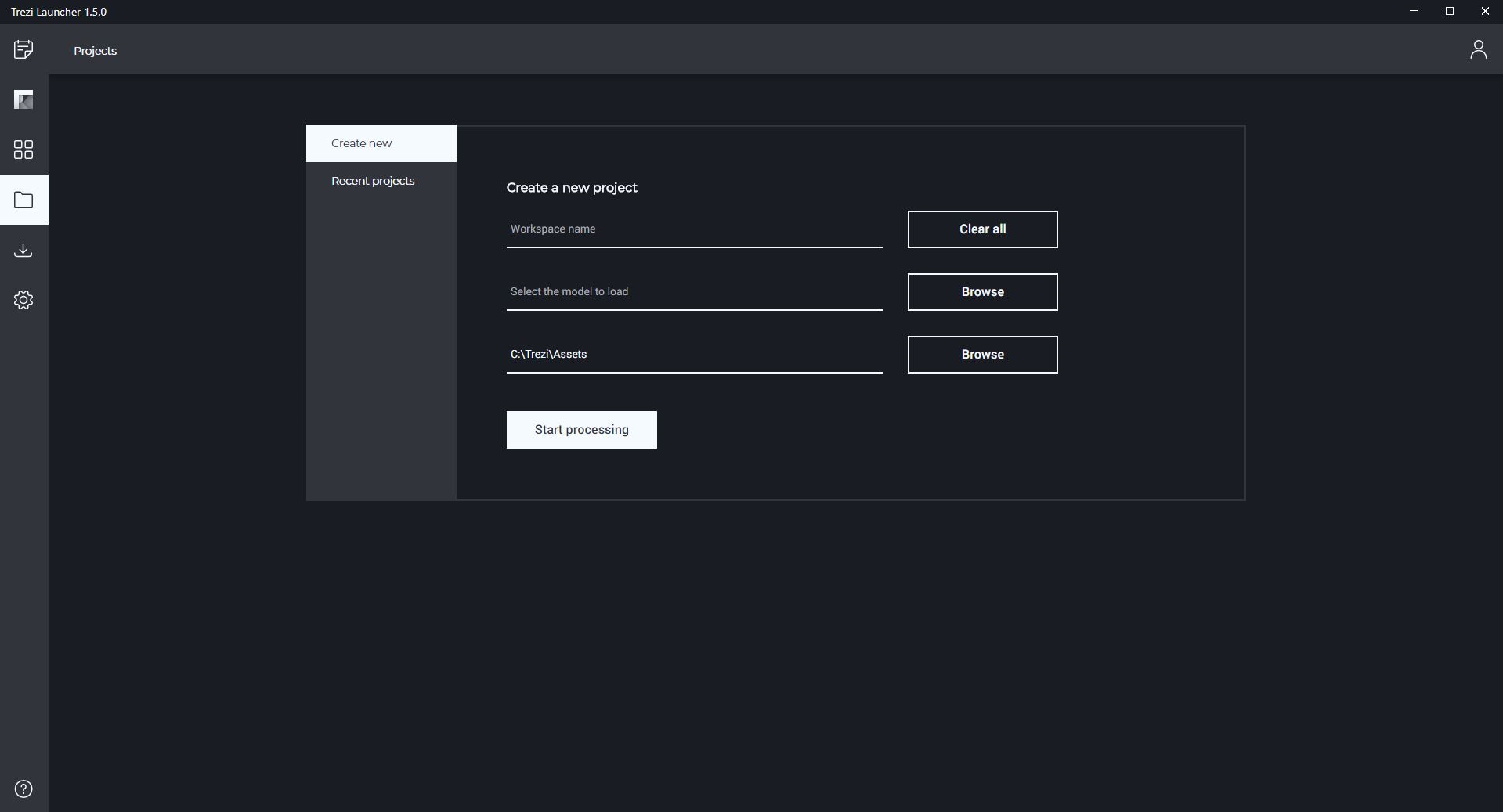Switch to the Create new tab
This screenshot has width=1503, height=812.
[x=381, y=143]
